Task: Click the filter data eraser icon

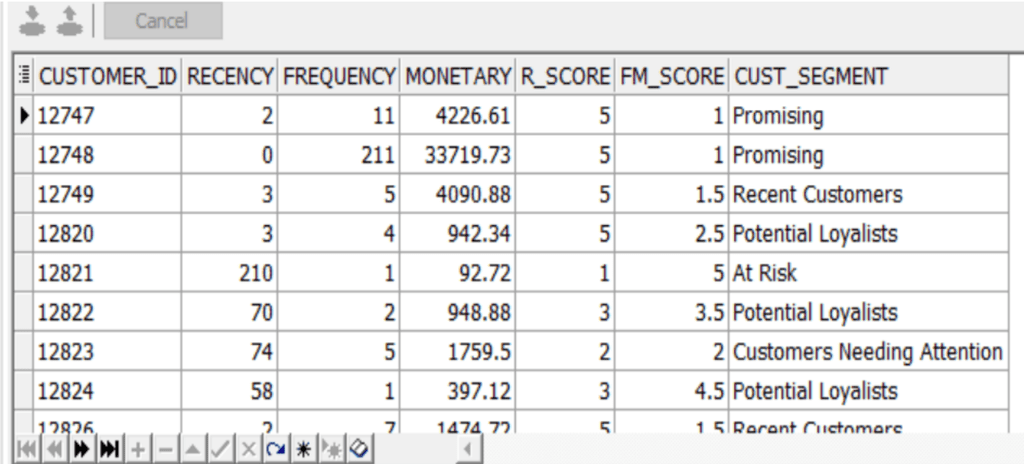Action: [359, 449]
